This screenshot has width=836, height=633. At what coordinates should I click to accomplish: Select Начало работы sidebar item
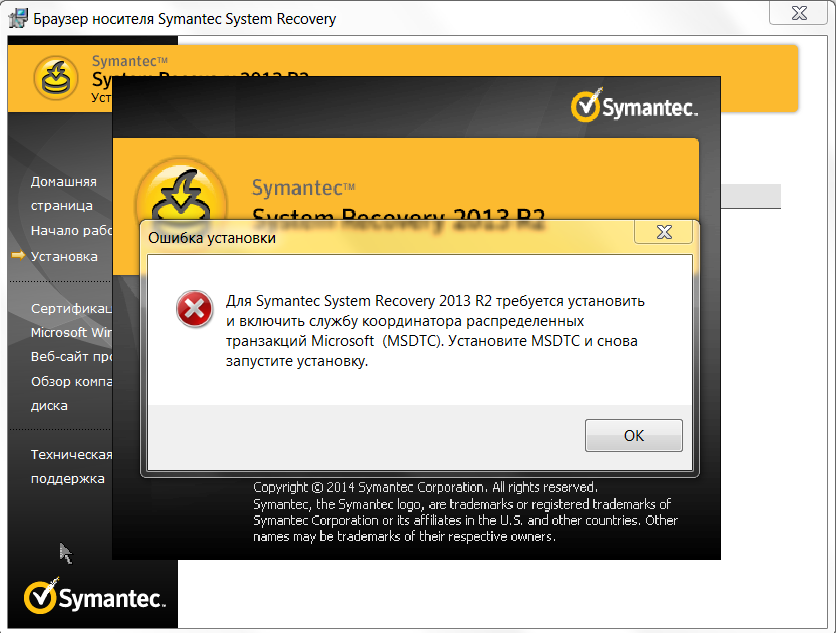[71, 231]
